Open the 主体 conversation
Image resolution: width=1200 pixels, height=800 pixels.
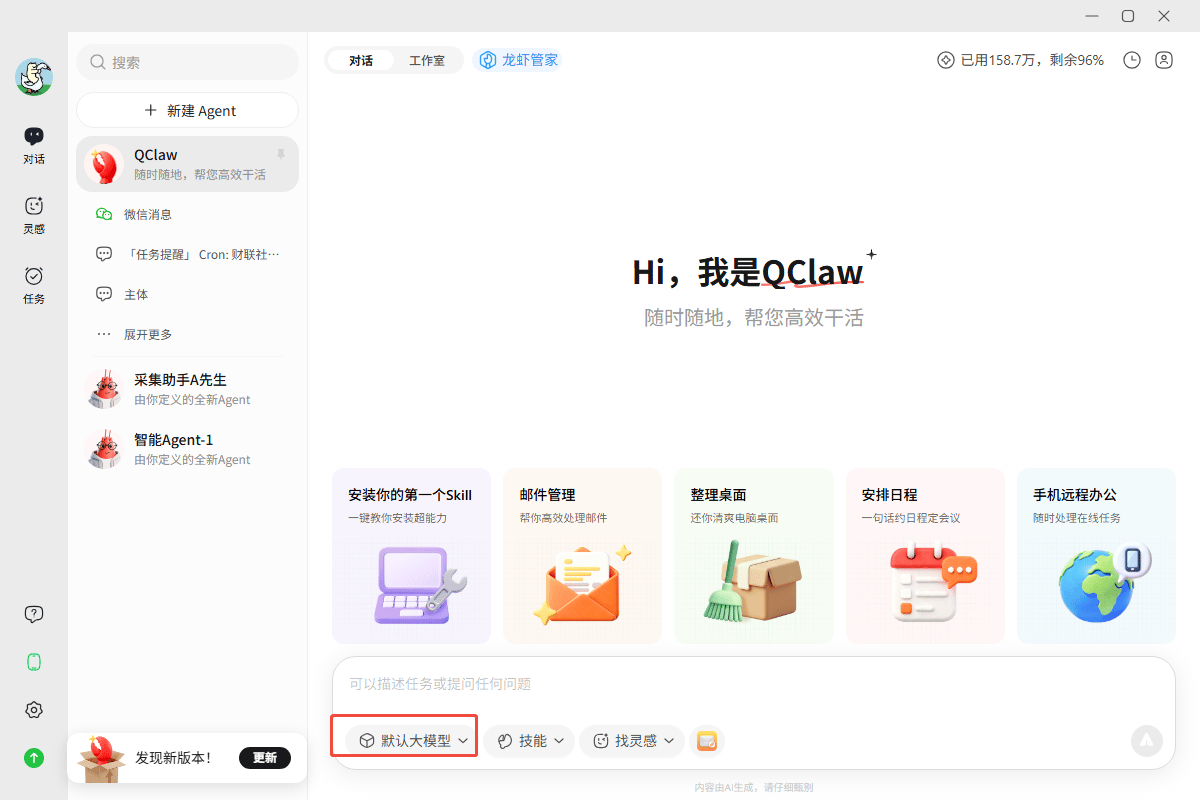[x=188, y=294]
